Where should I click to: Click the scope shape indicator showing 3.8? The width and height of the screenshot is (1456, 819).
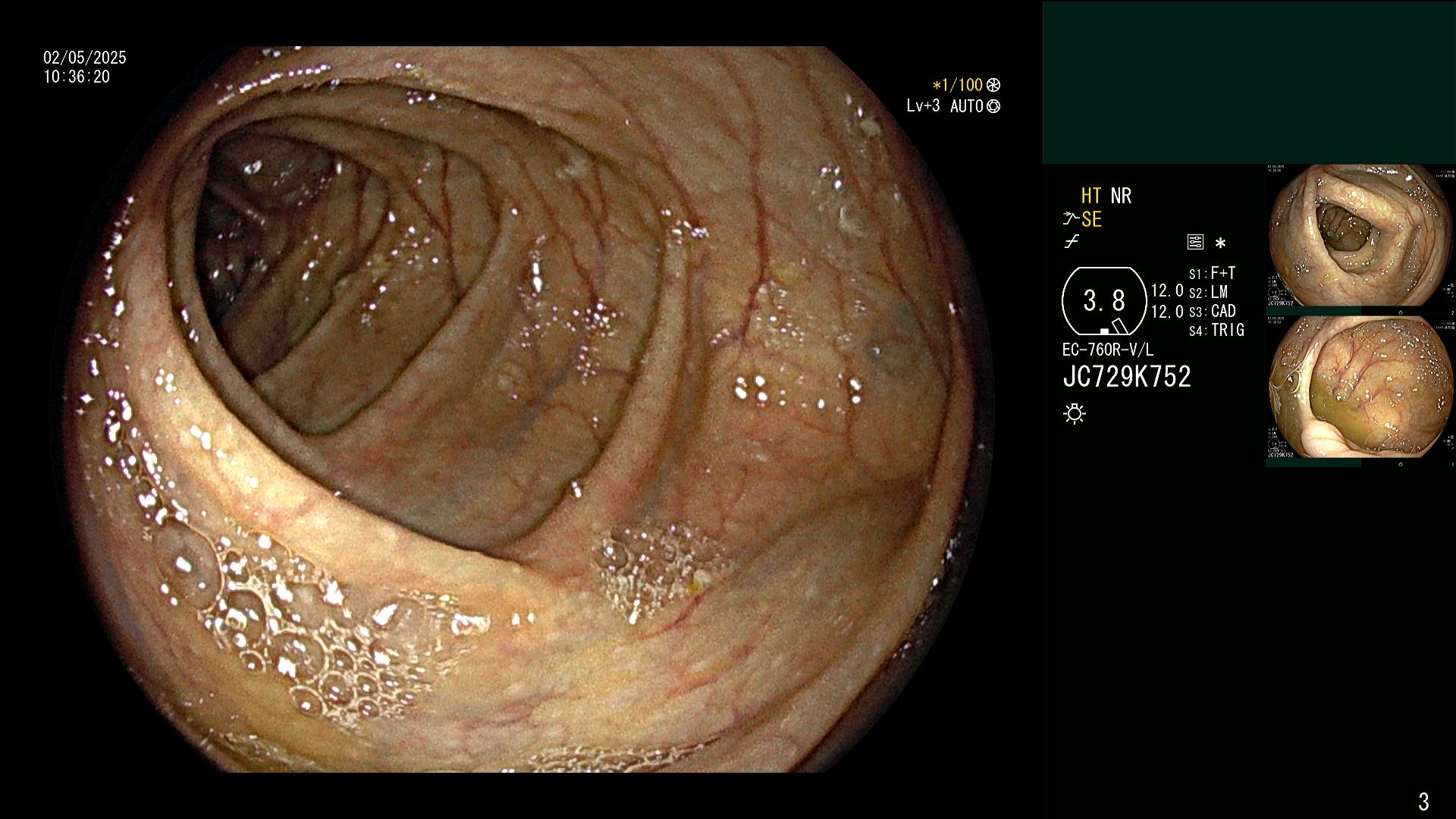1104,301
